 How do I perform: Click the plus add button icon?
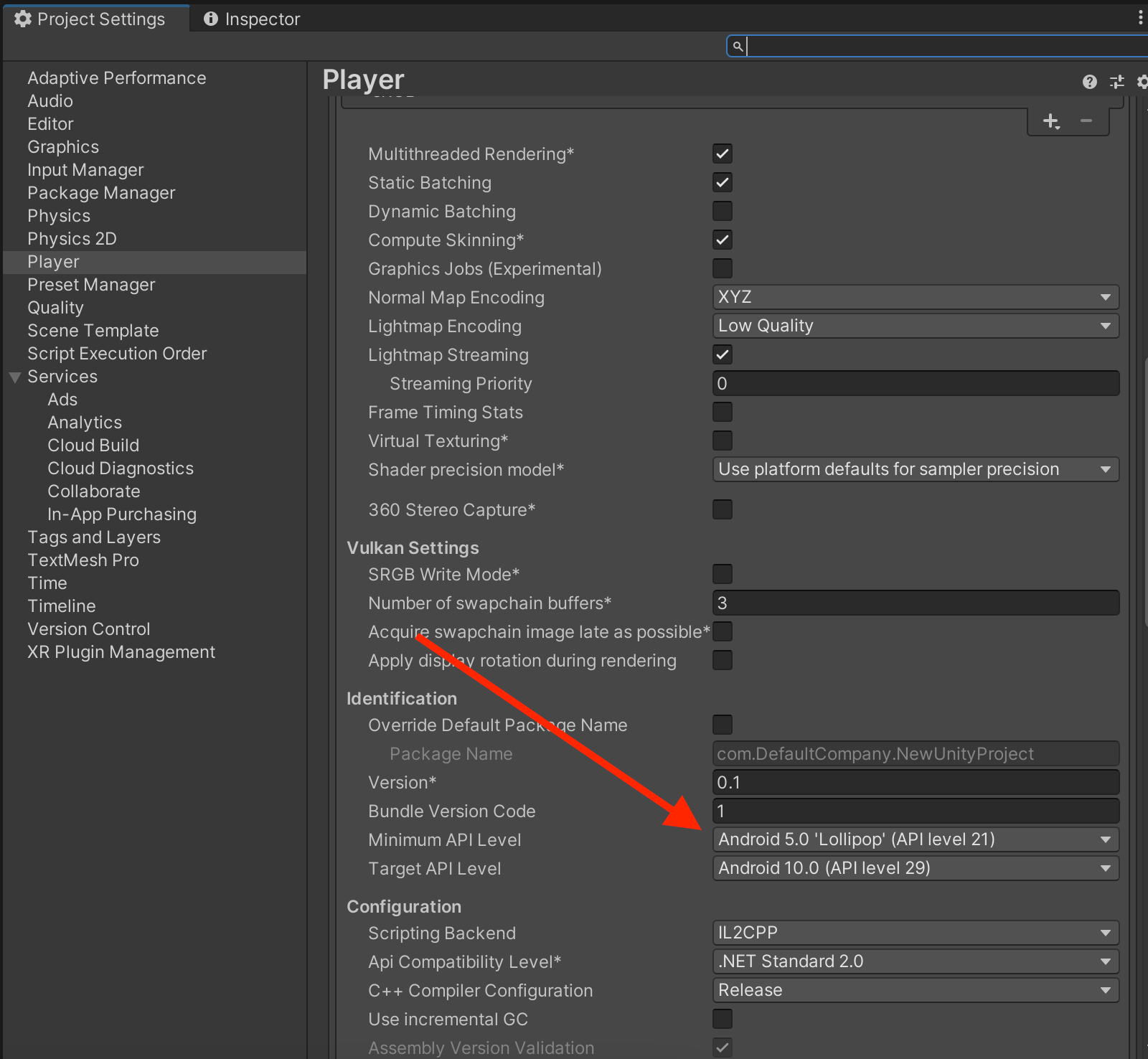[x=1051, y=121]
